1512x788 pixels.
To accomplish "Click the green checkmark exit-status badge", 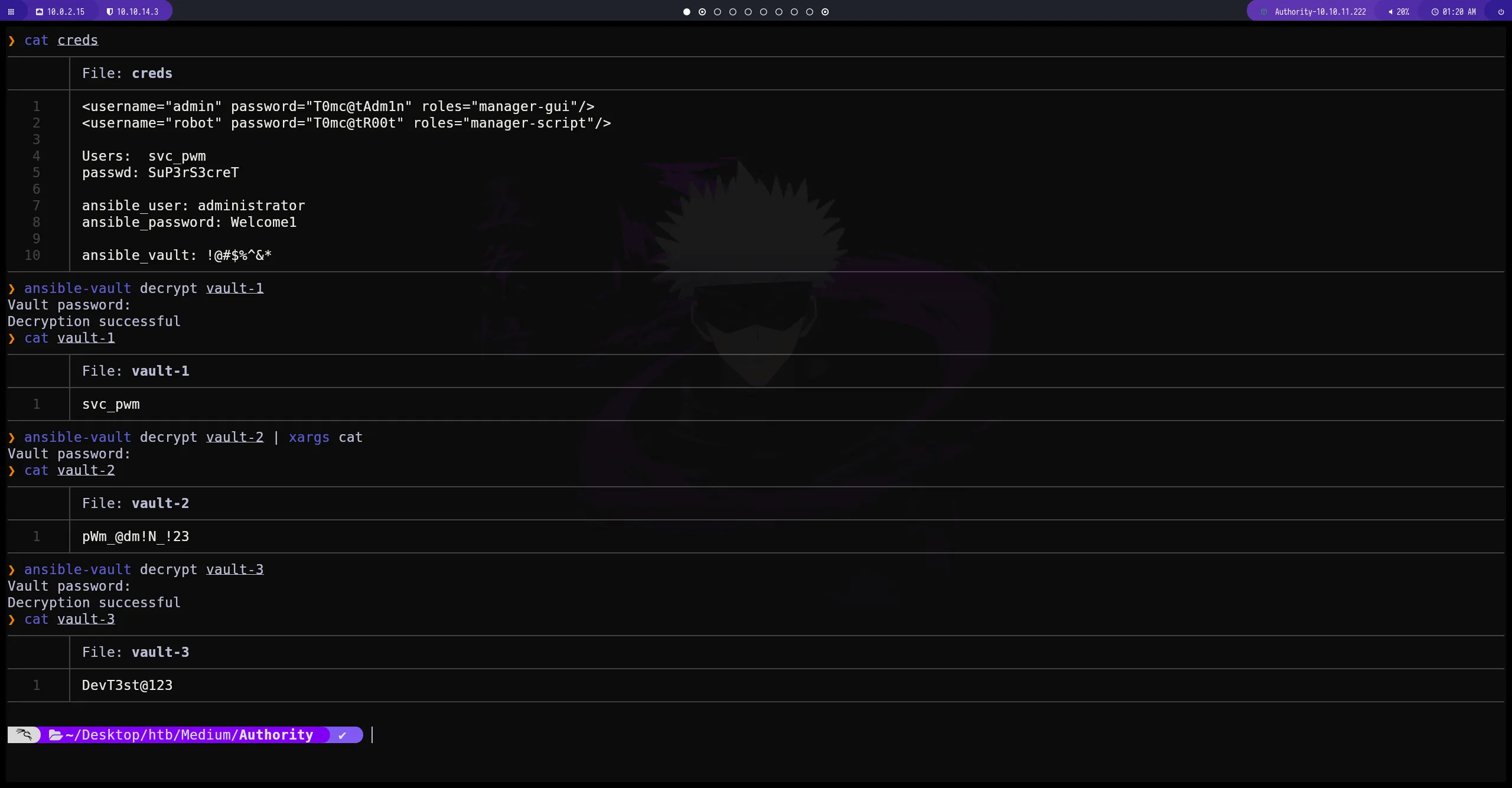I will coord(344,734).
